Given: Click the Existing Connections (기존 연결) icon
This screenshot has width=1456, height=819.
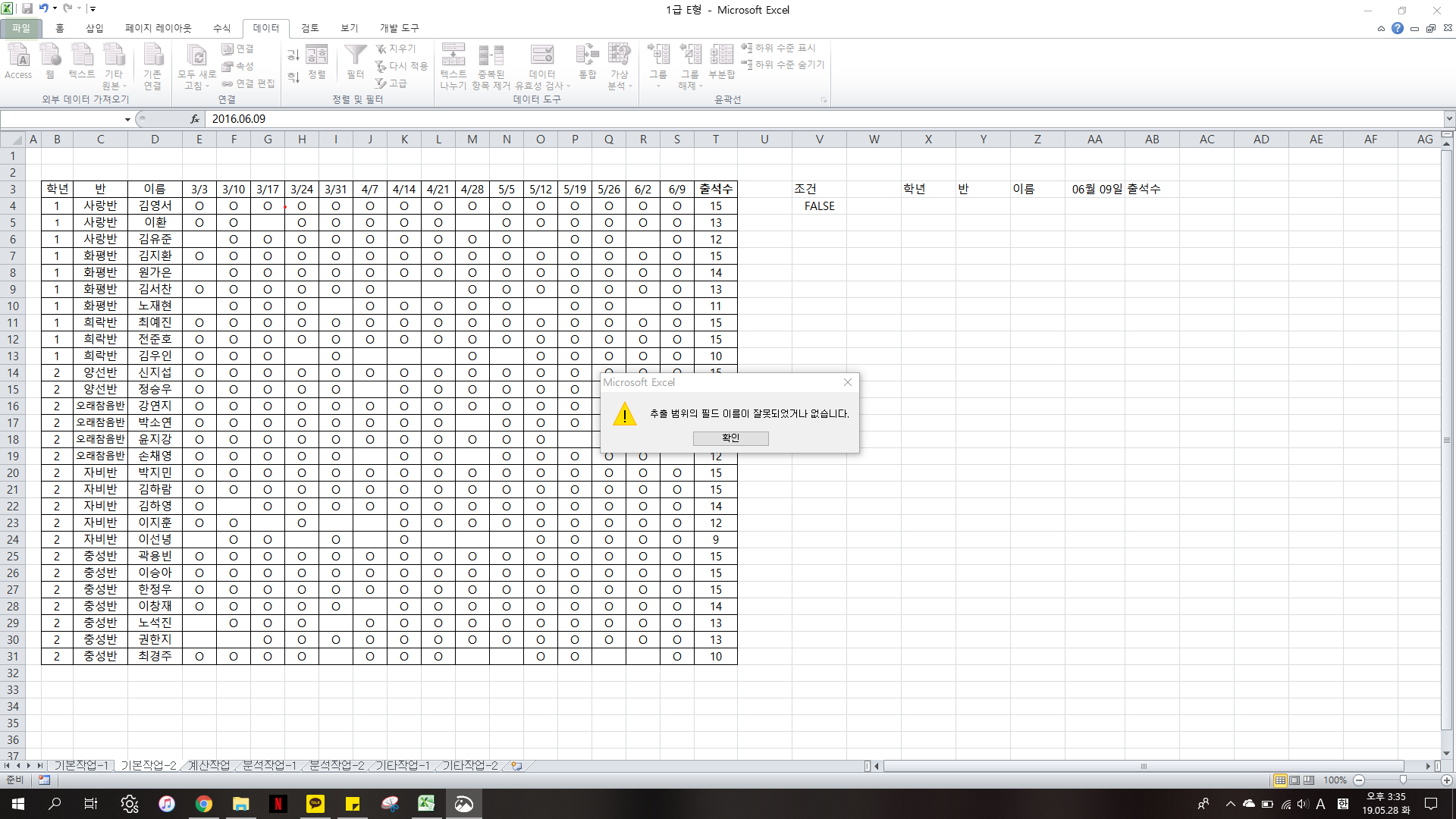Looking at the screenshot, I should (152, 55).
